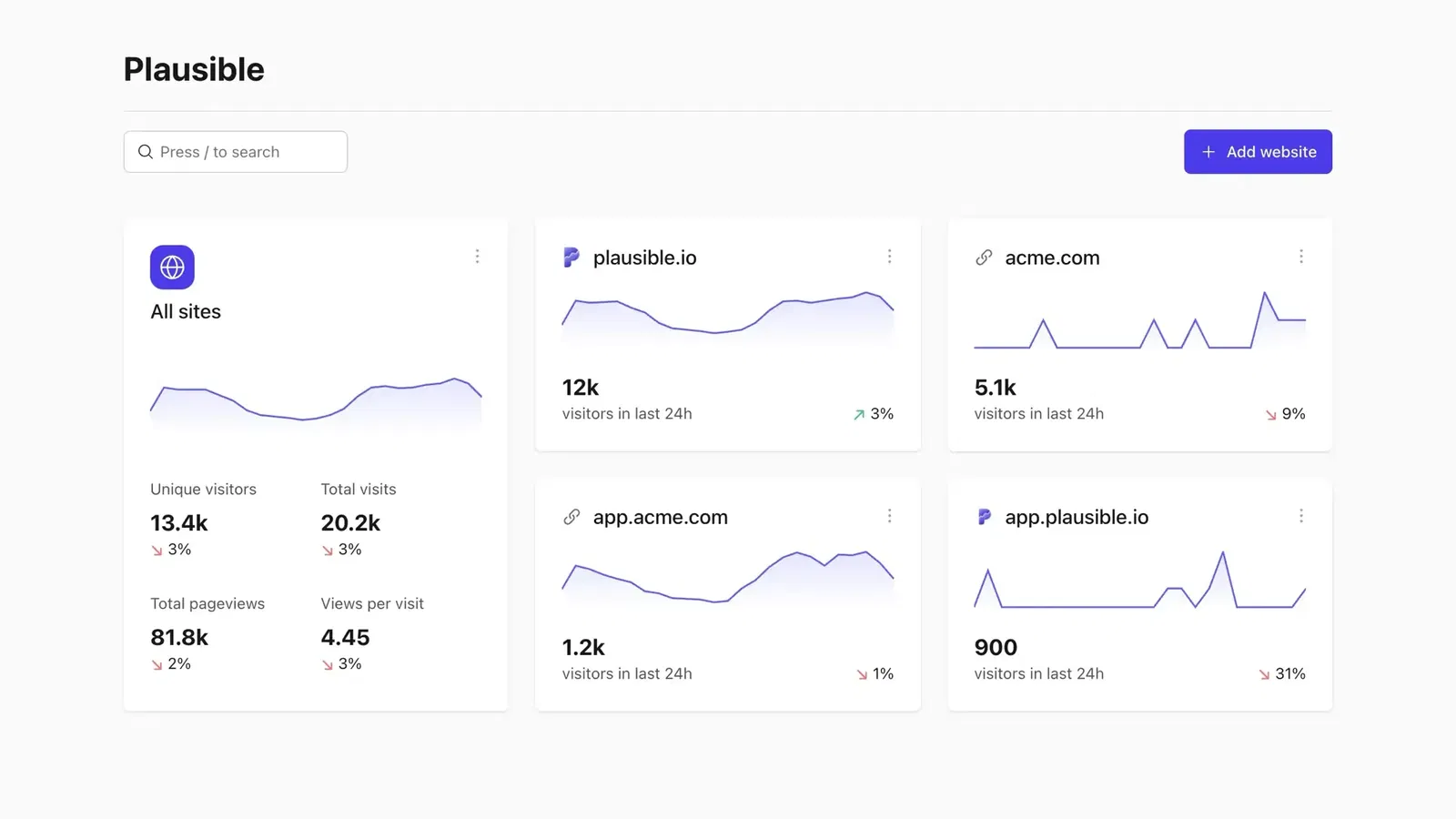The height and width of the screenshot is (819, 1456).
Task: Click the Add website button
Action: 1258,151
